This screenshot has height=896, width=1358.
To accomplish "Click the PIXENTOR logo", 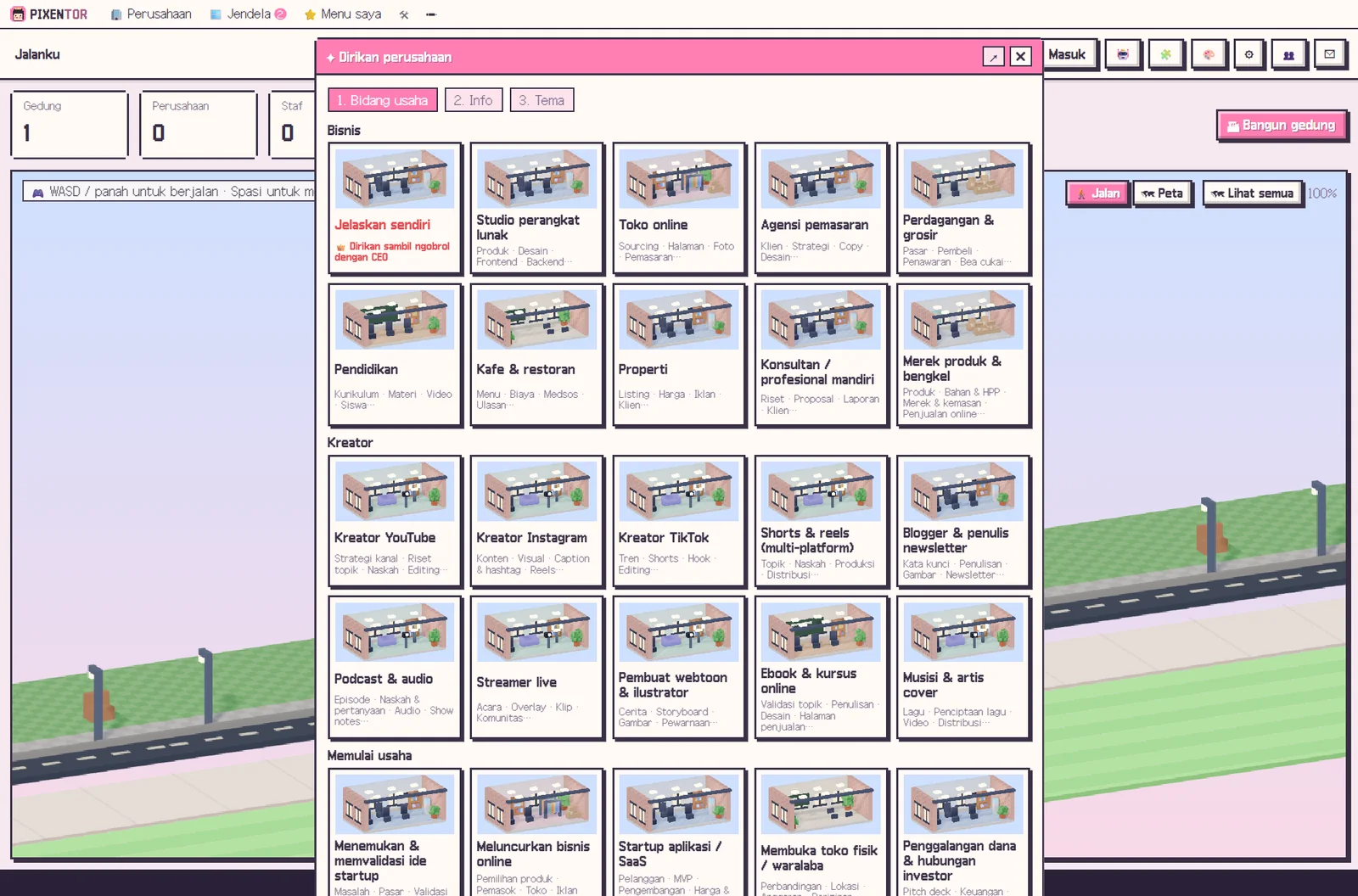I will coord(49,14).
